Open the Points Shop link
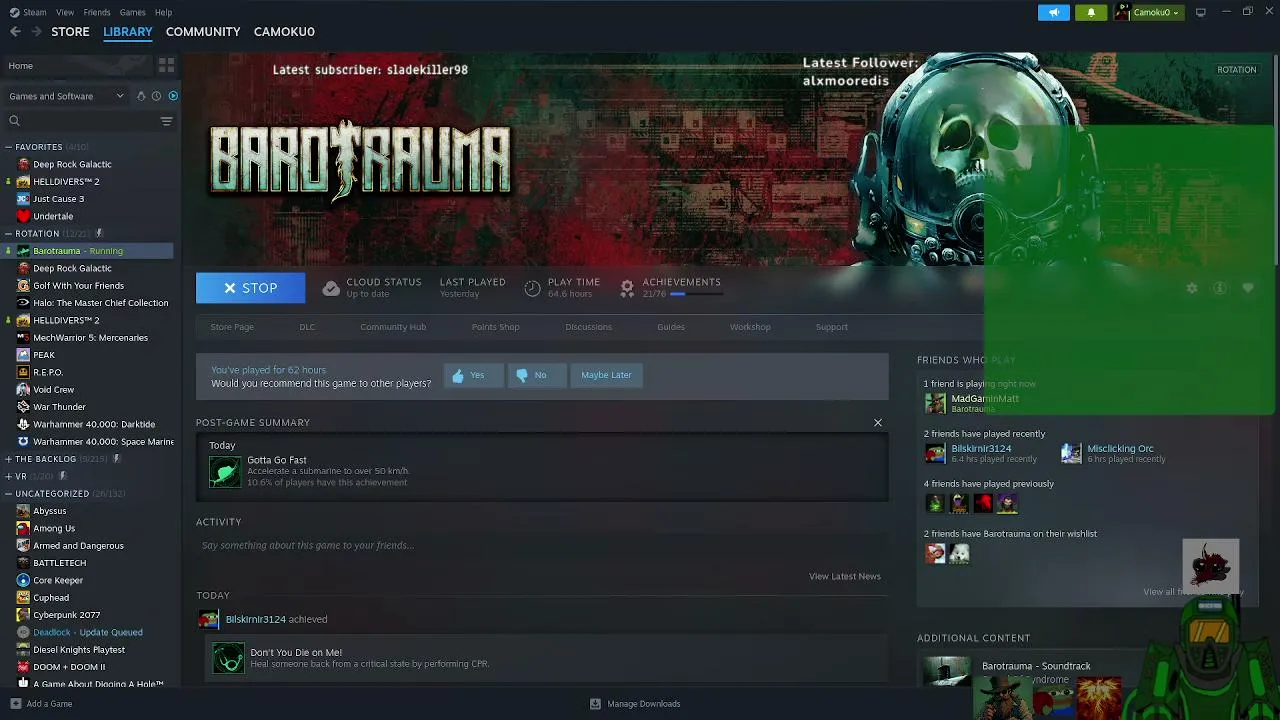Screen dimensions: 1280x720 (x=495, y=327)
